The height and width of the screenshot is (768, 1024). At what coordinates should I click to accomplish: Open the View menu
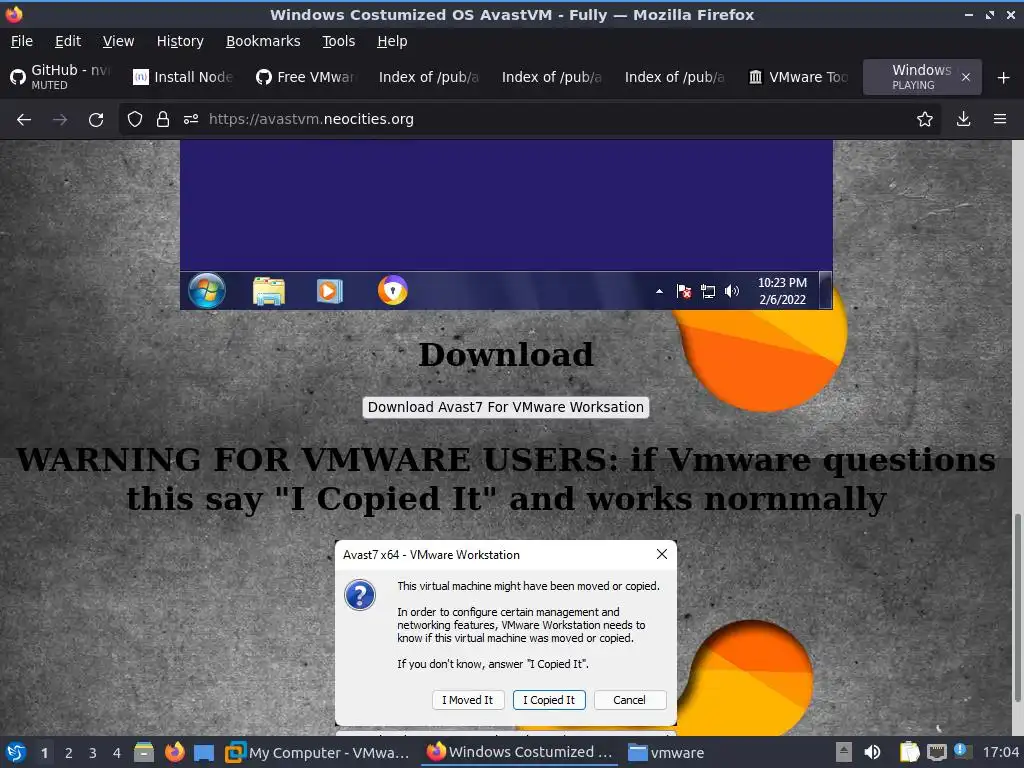118,41
